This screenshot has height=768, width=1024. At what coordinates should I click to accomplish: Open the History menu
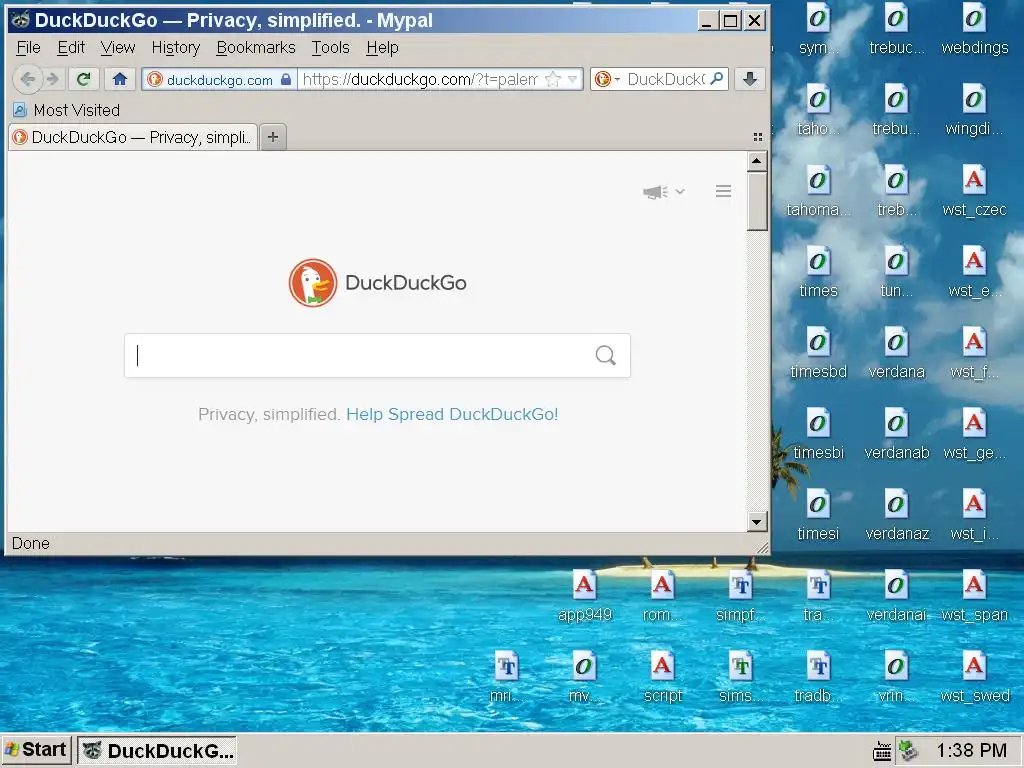coord(176,48)
